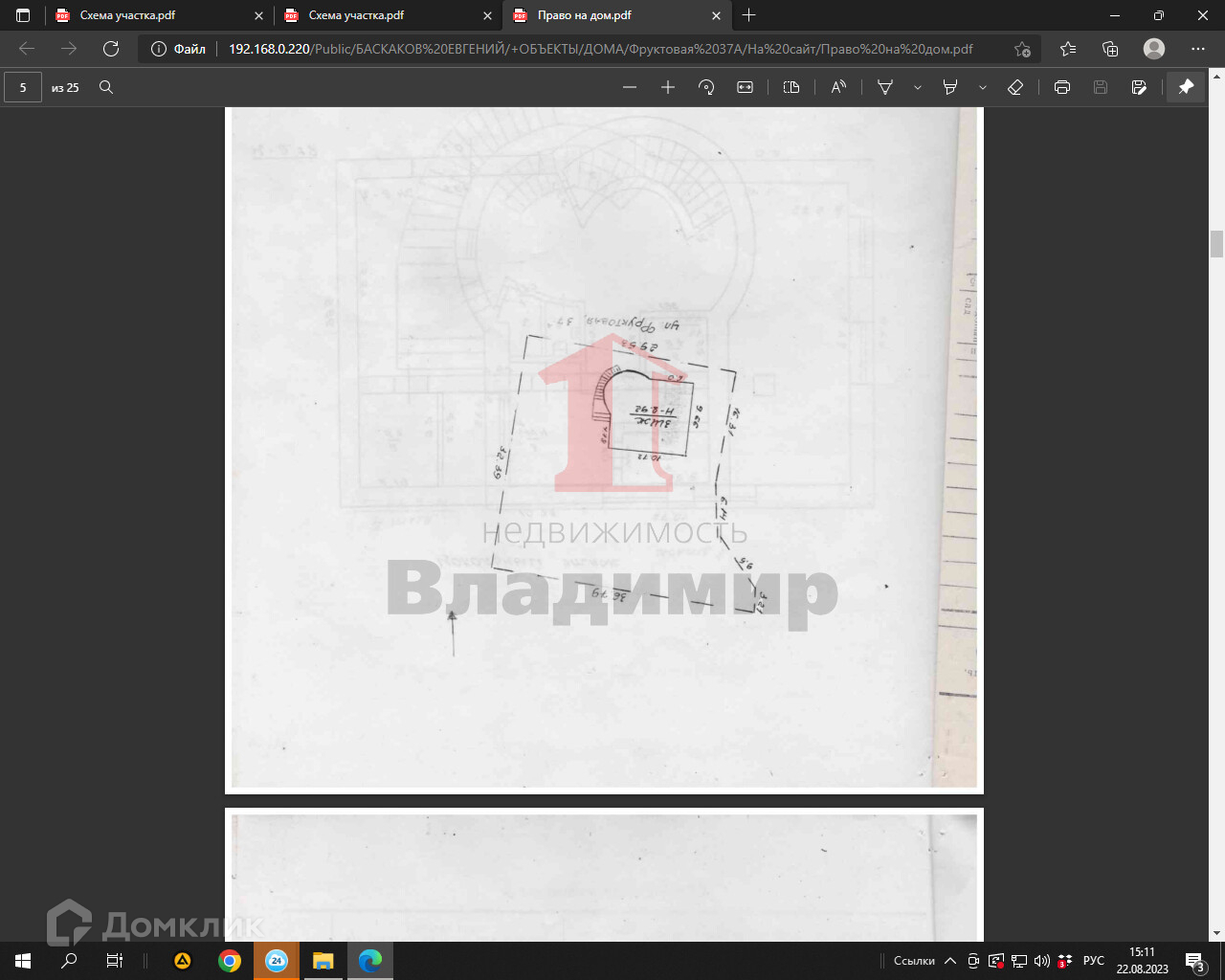
Task: Click the zoom in plus icon
Action: 668,87
